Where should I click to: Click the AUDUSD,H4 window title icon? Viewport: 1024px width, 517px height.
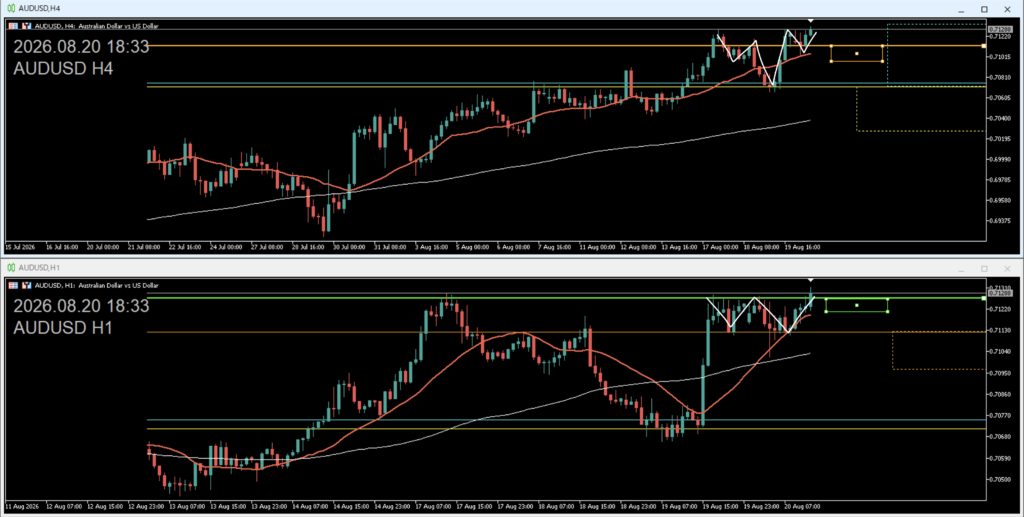click(x=11, y=8)
